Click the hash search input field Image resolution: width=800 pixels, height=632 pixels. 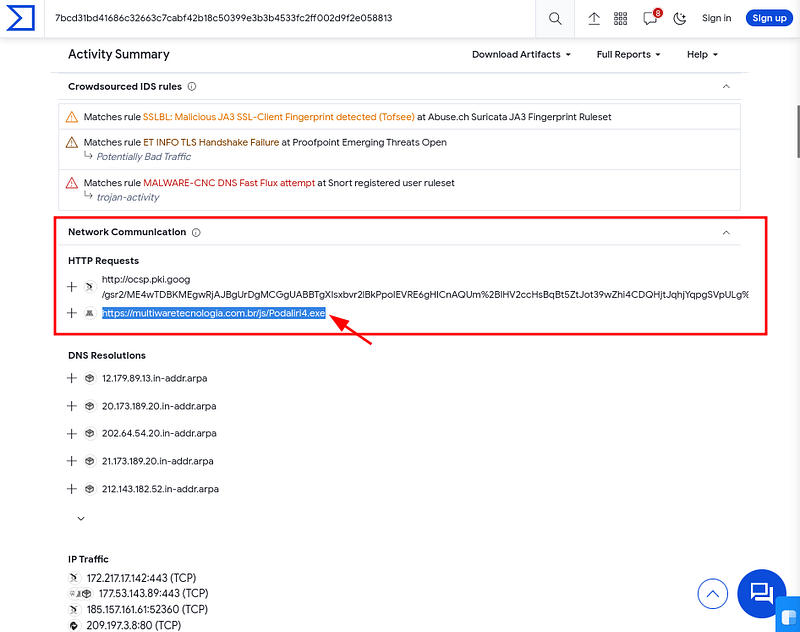pos(290,18)
